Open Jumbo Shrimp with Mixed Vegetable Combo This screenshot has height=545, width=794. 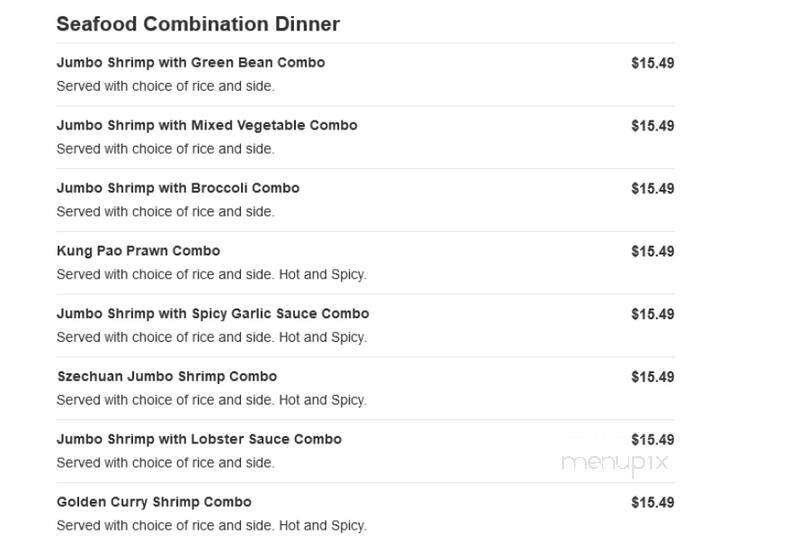click(207, 126)
